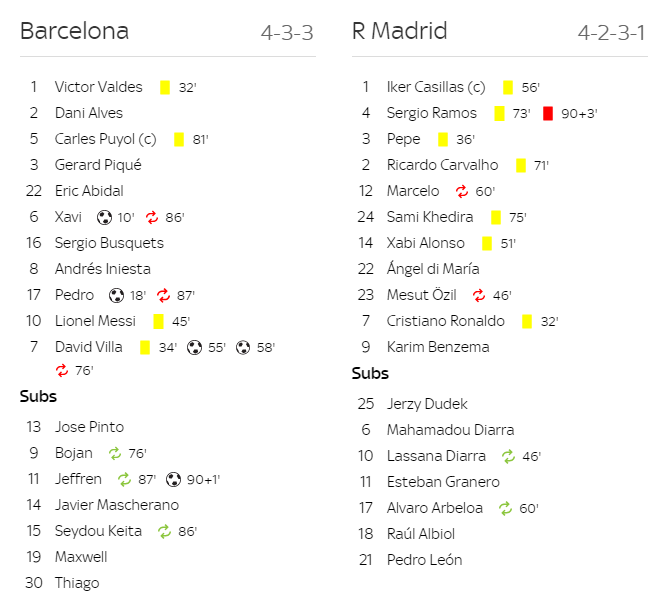Click Lionel Messi's yellow card icon
This screenshot has width=665, height=603.
tap(159, 322)
